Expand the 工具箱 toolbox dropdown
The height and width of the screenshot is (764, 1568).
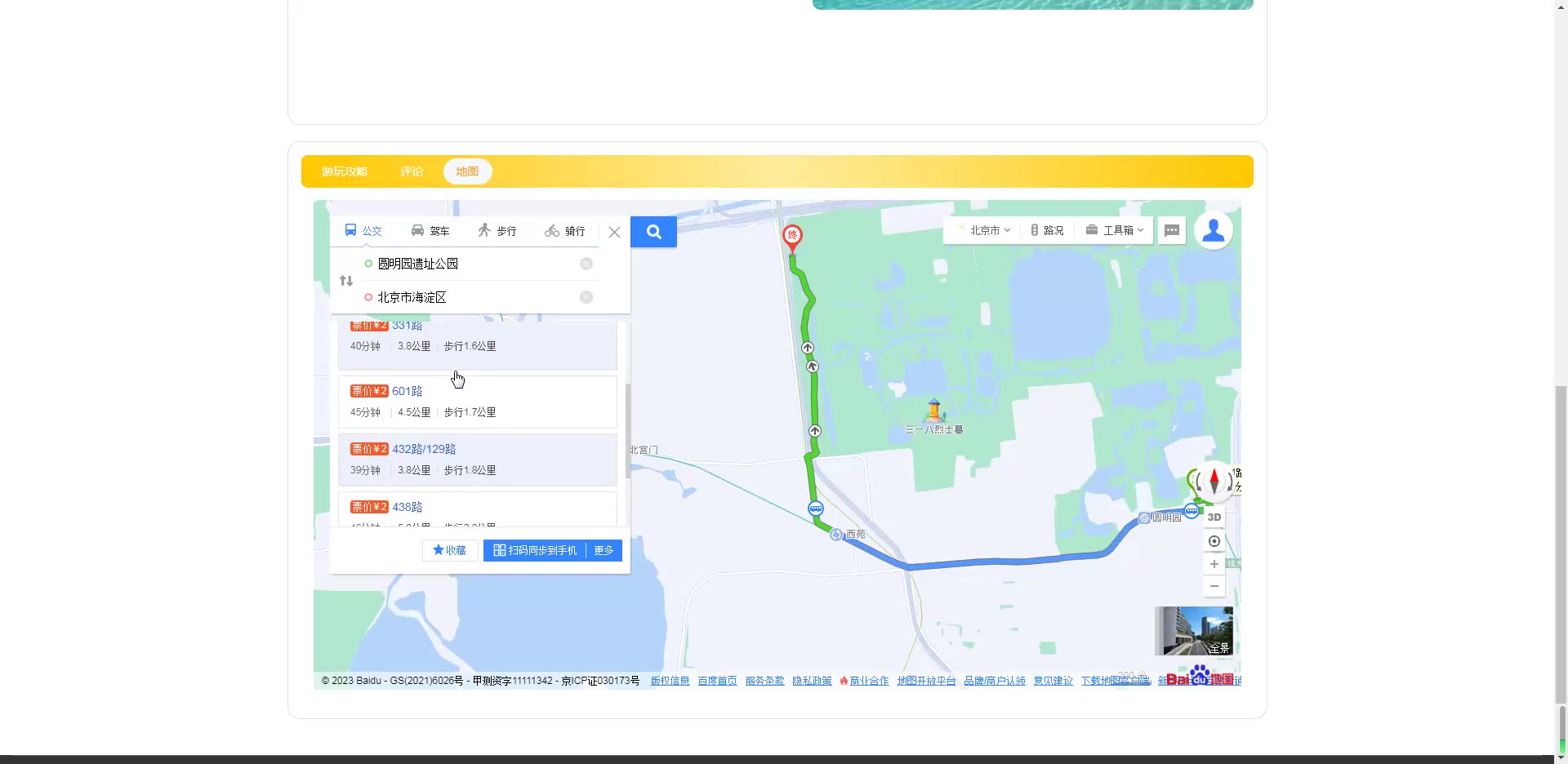click(1115, 230)
